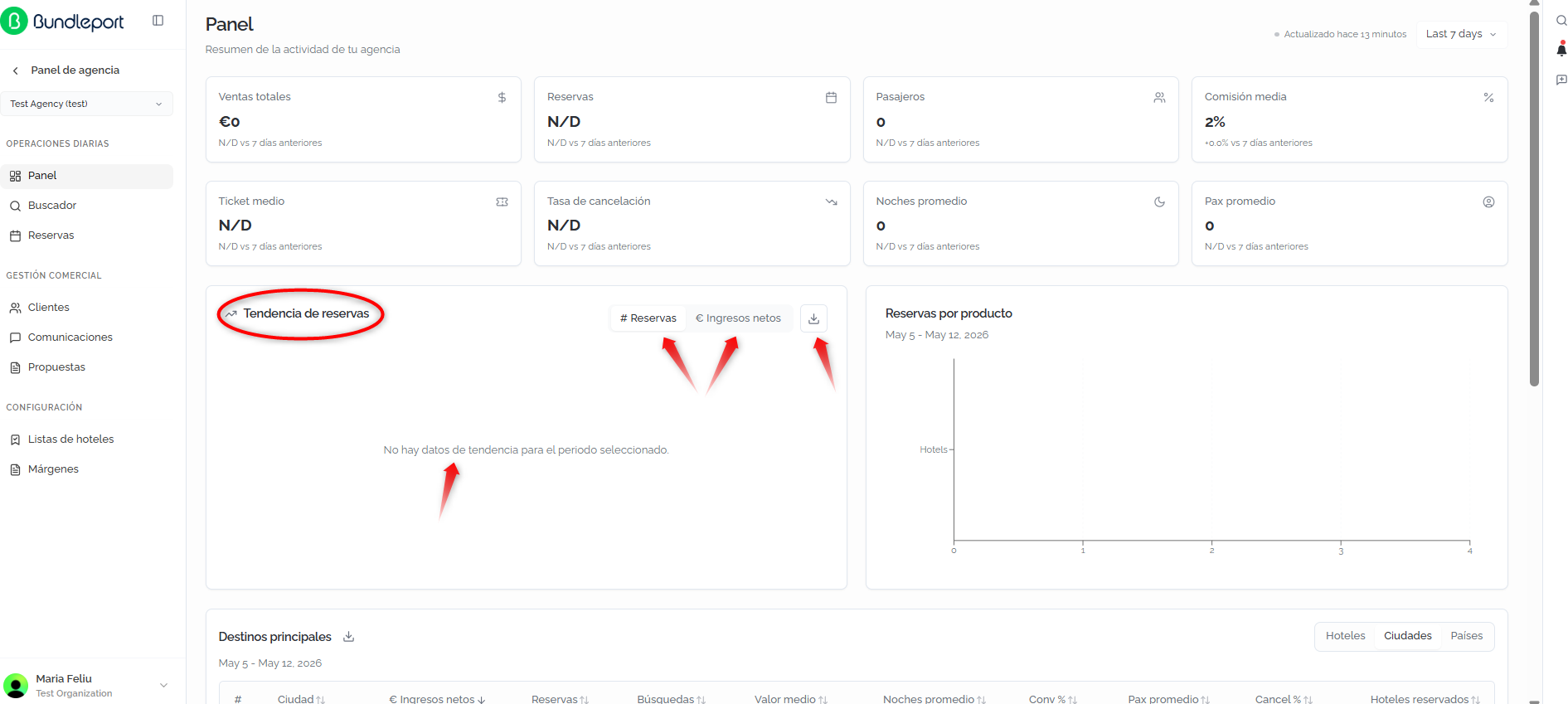The image size is (1568, 704).
Task: Open Márgenes in sidebar
Action: click(x=87, y=469)
